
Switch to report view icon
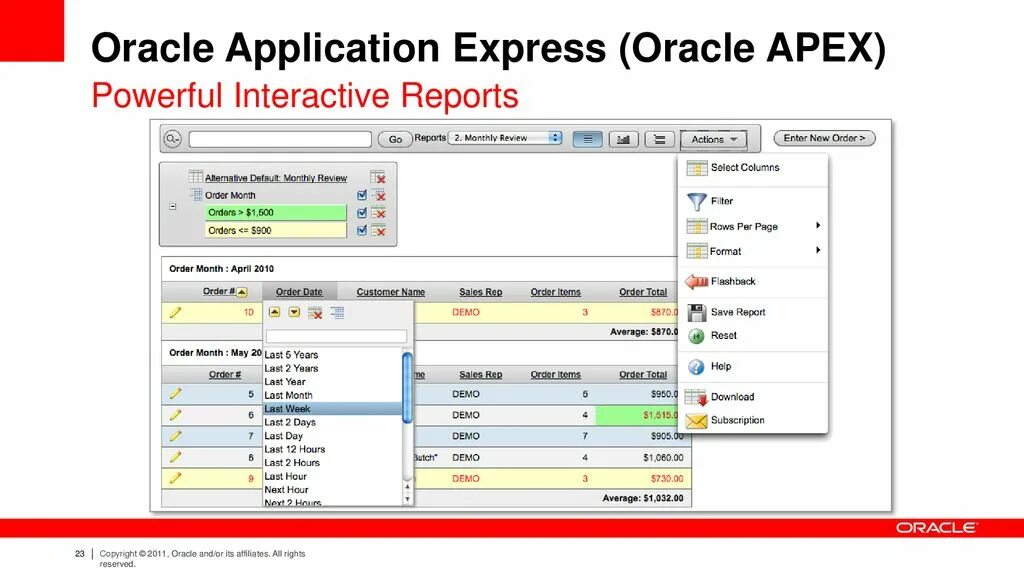coord(588,139)
